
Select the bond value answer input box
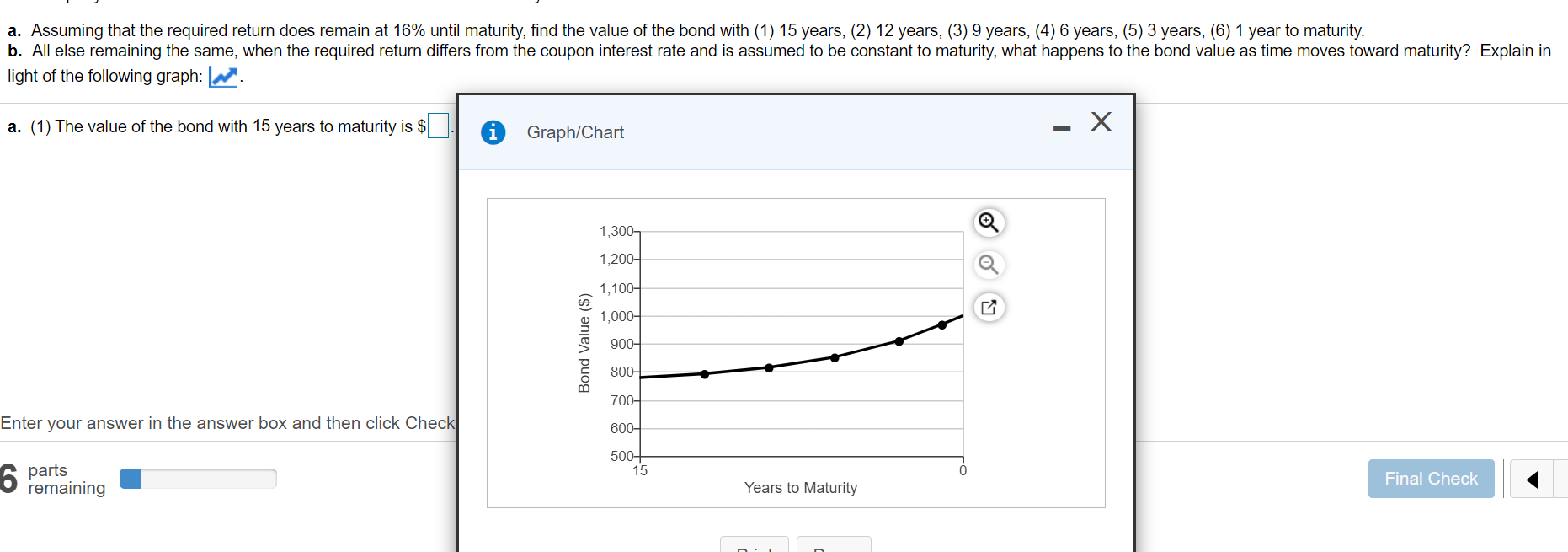click(437, 126)
